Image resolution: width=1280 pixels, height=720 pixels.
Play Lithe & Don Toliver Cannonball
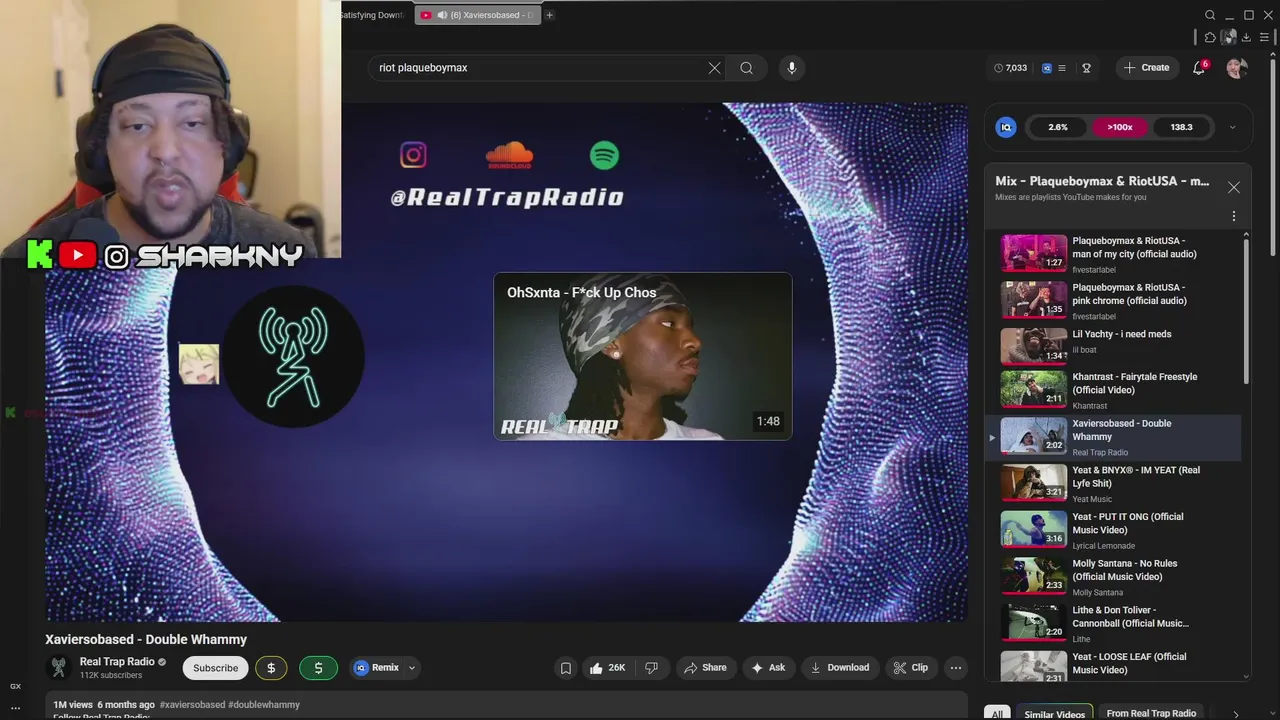[1120, 623]
